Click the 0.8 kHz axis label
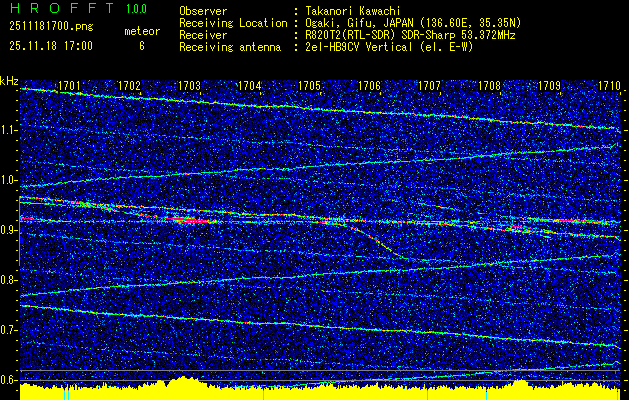Viewport: 629px width, 400px height. [x=8, y=280]
